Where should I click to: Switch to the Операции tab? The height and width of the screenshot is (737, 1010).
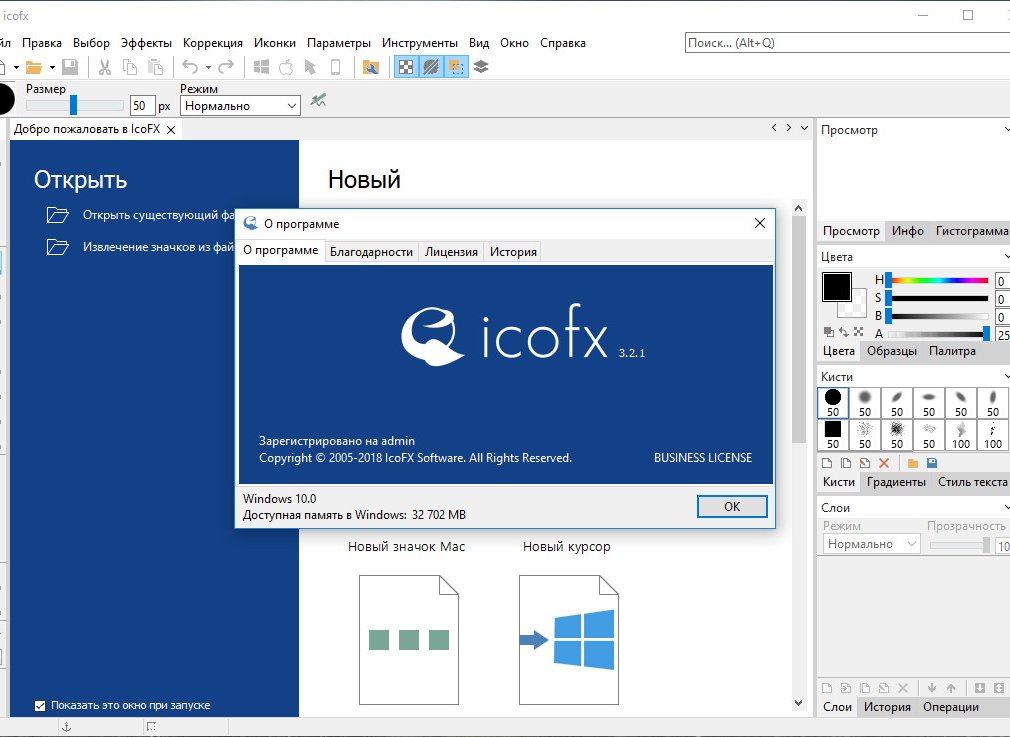click(951, 707)
